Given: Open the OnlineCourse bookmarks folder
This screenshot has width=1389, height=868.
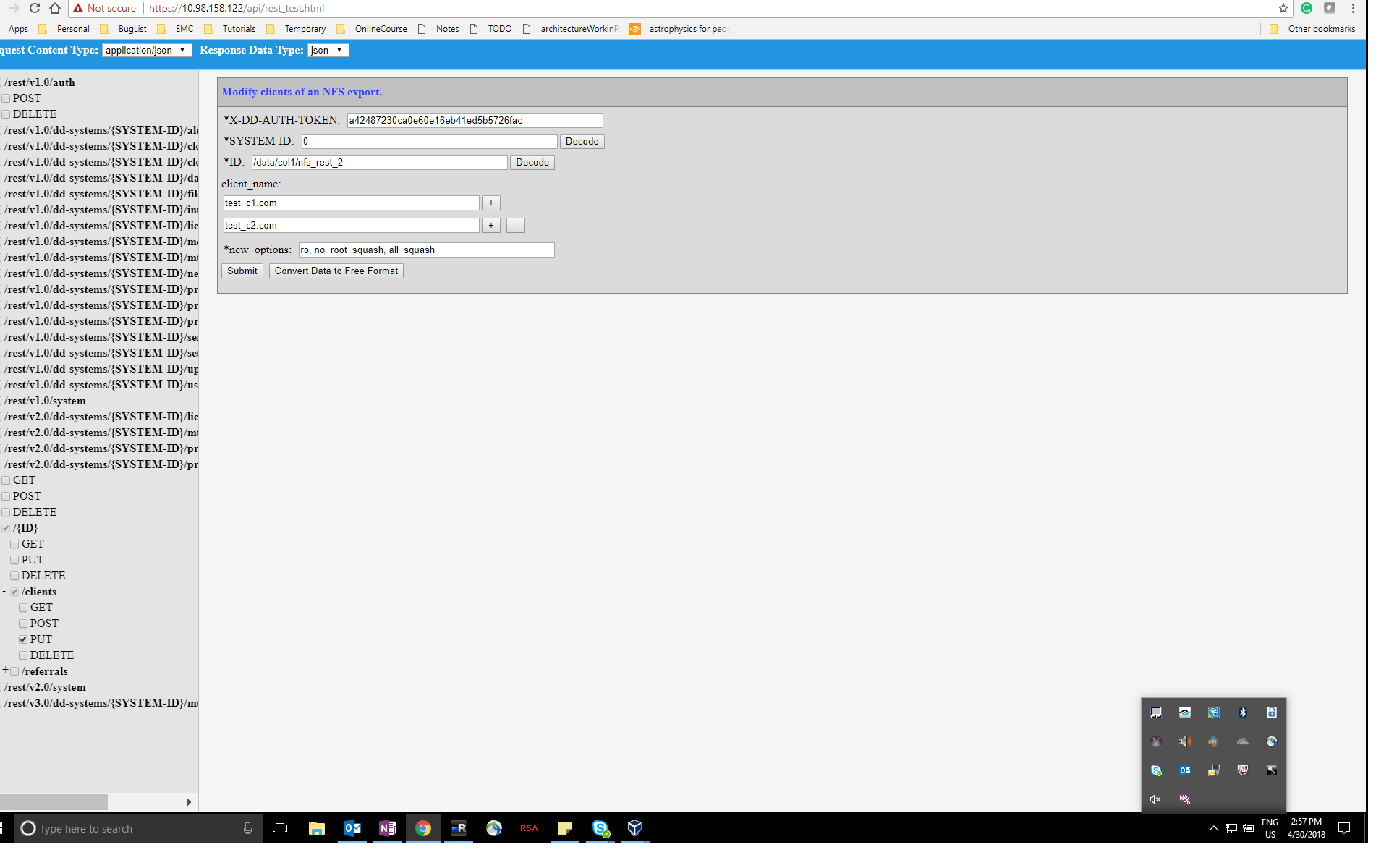Looking at the screenshot, I should [x=373, y=29].
